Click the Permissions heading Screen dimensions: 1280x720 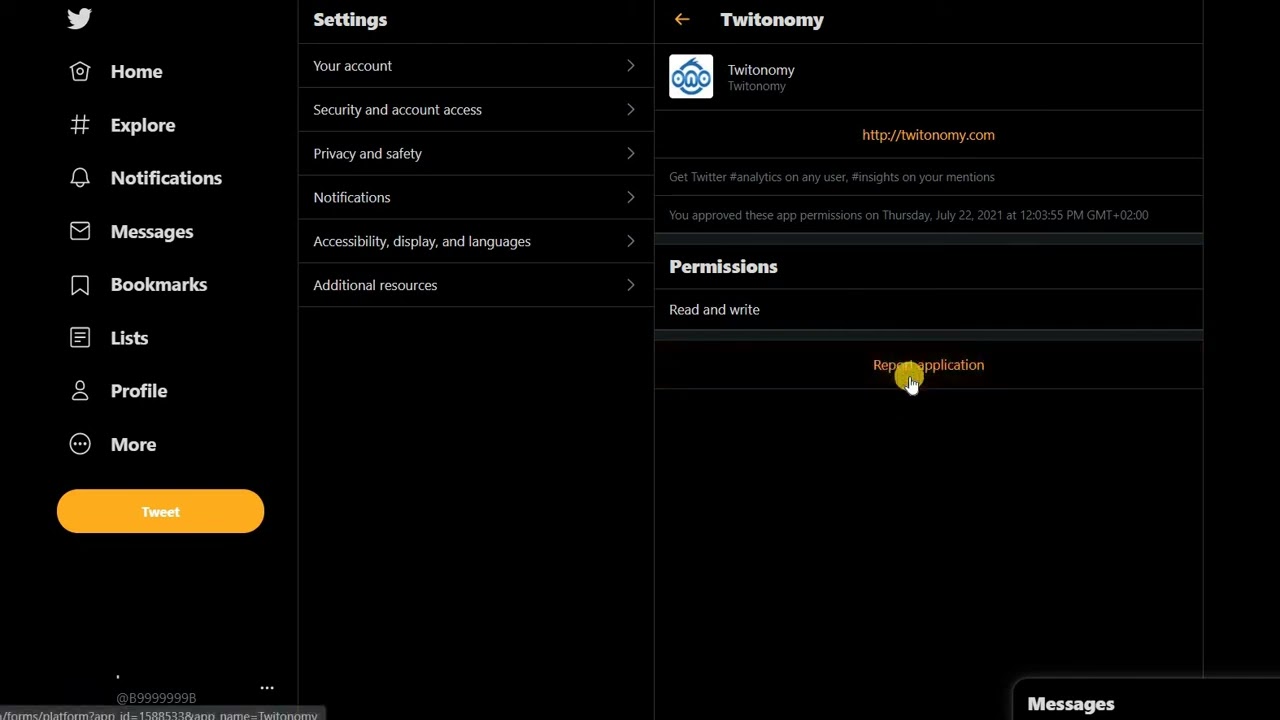click(723, 267)
